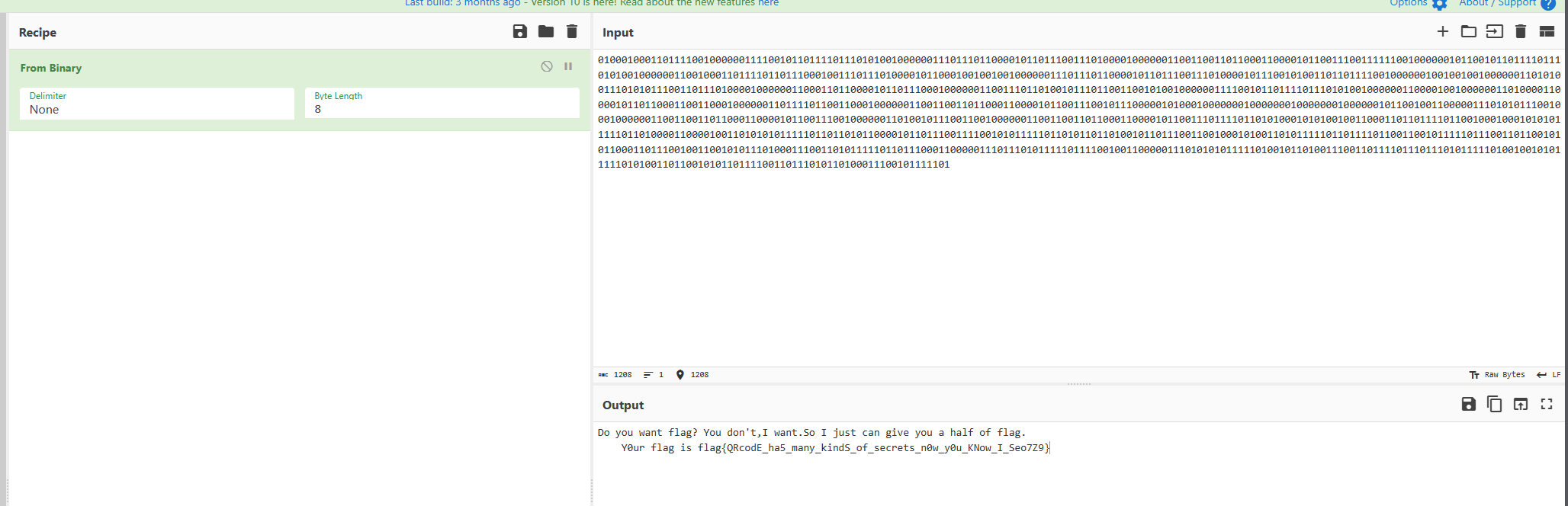Copy raw output to clipboard
The width and height of the screenshot is (1568, 506).
coord(1494,405)
